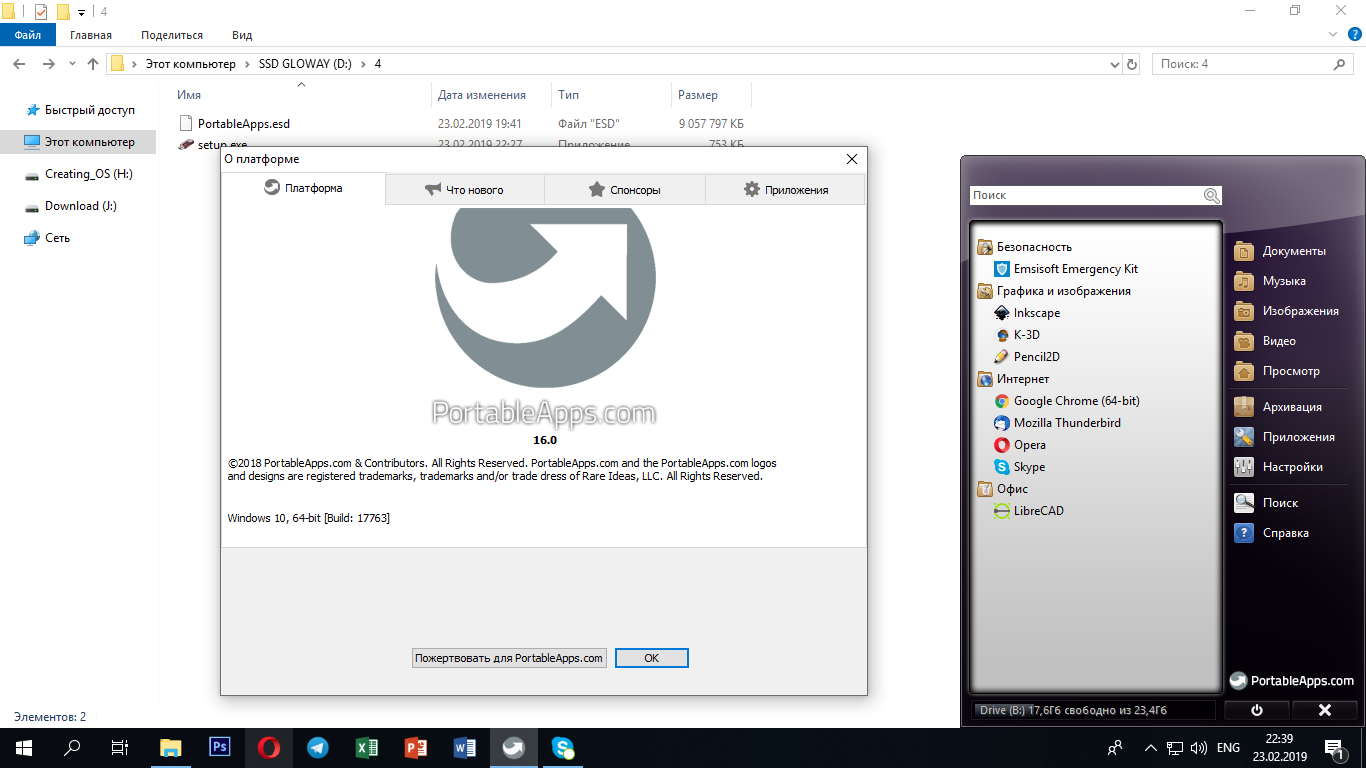Open the Вид ribbon tab
This screenshot has width=1366, height=768.
tap(242, 35)
